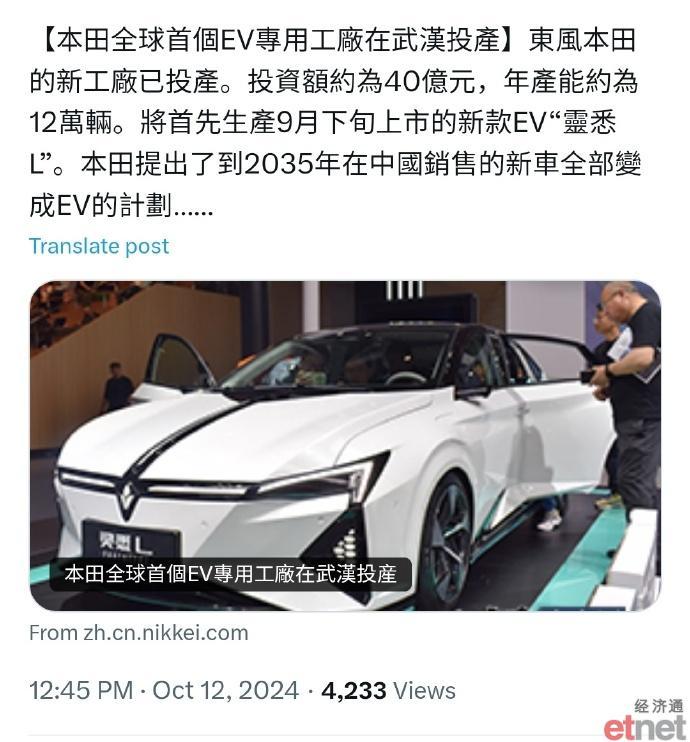
Task: Click the car's front license plate
Action: pyautogui.click(x=132, y=539)
